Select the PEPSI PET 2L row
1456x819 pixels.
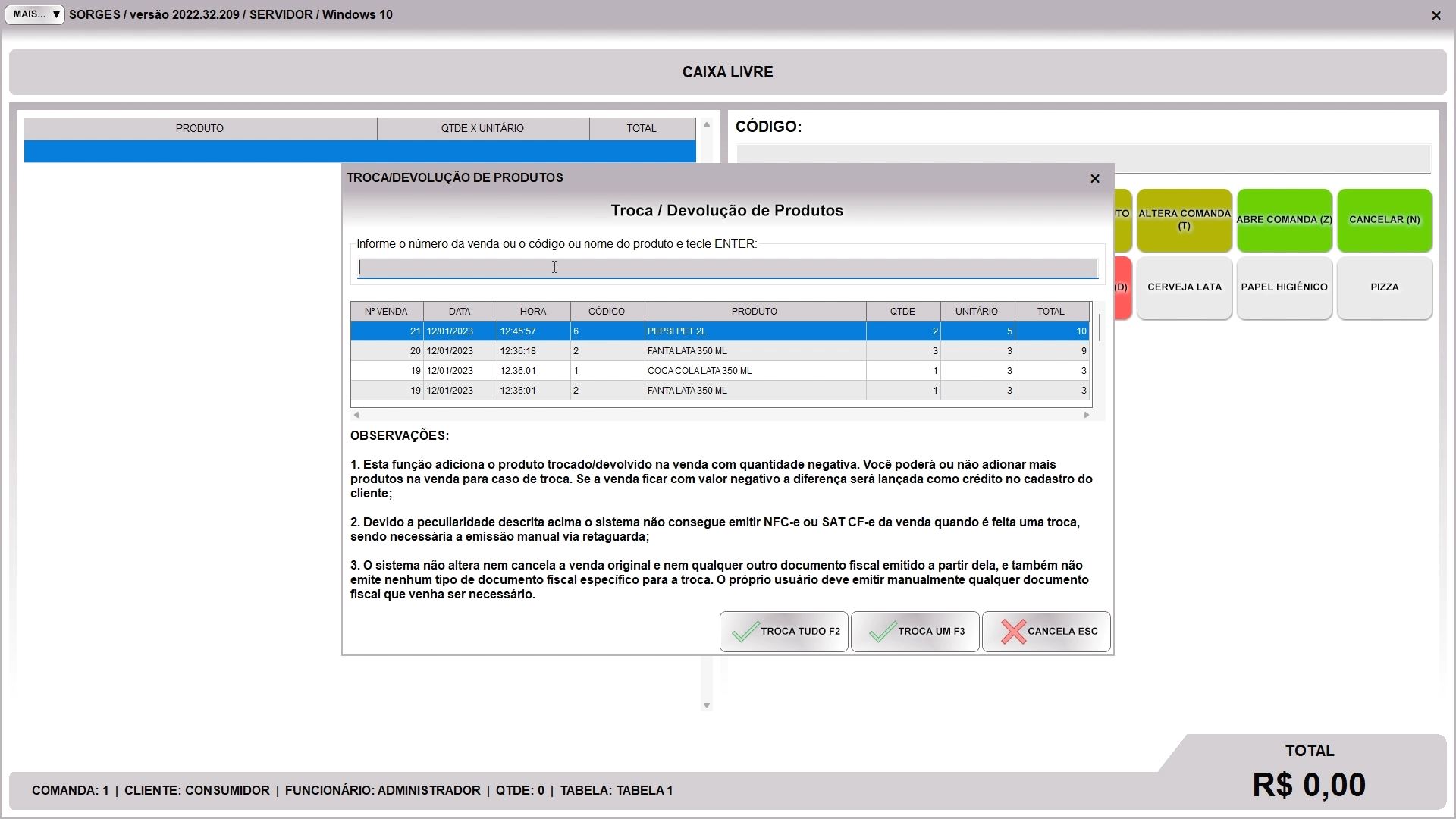(720, 331)
